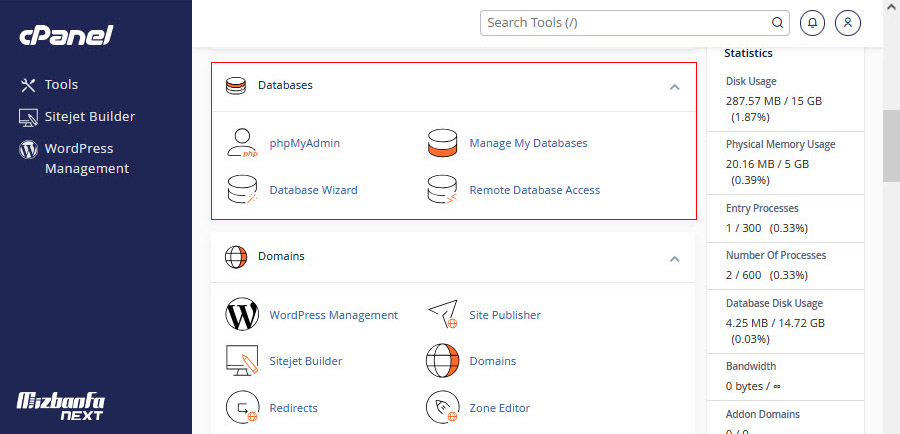Click the 2 / 600 (0.33%) value
Screen dimensions: 900x434
point(767,275)
